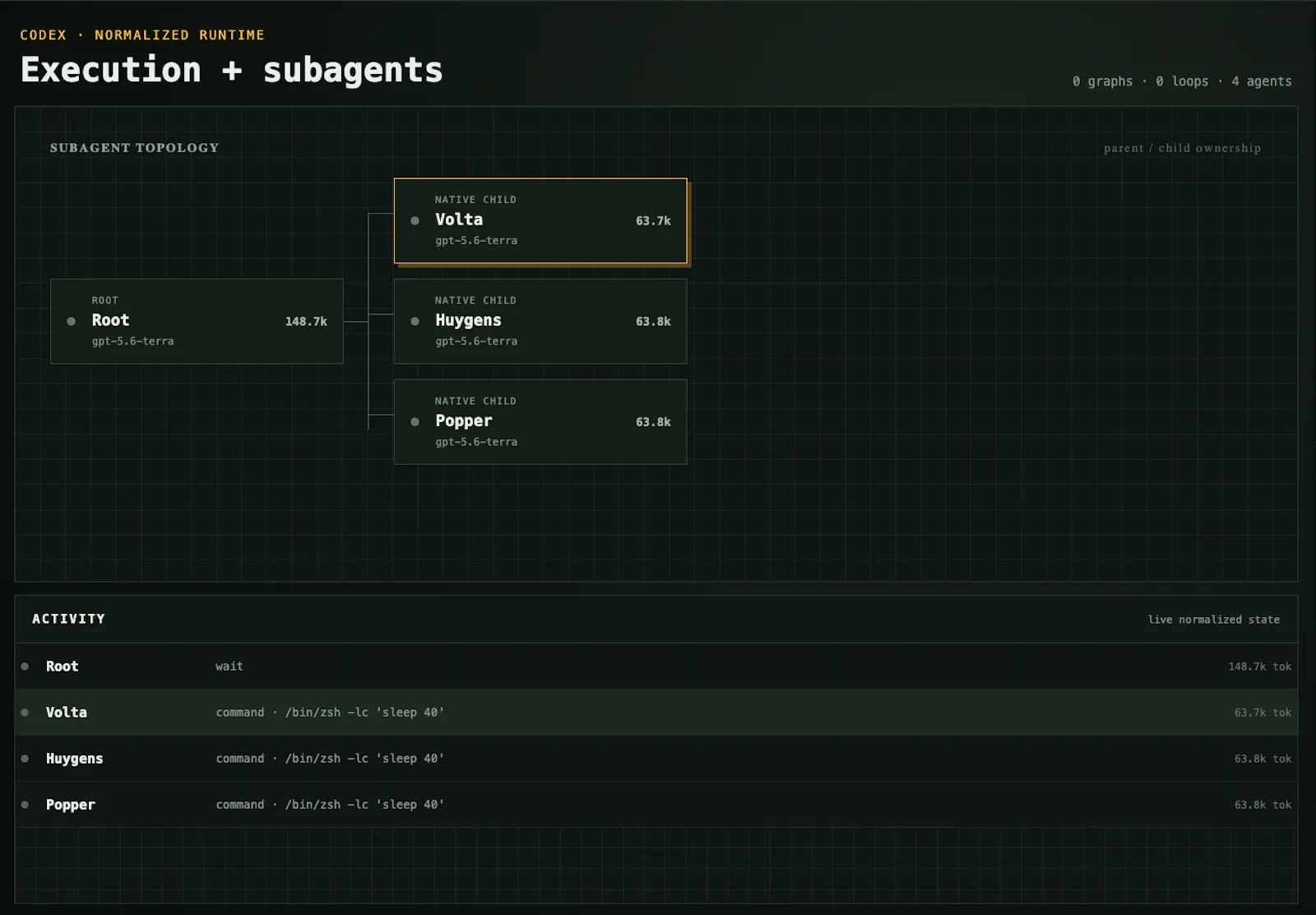Click the 'NATIVE CHILD' label on Popper card
Viewport: 1316px width, 915px height.
coord(475,401)
